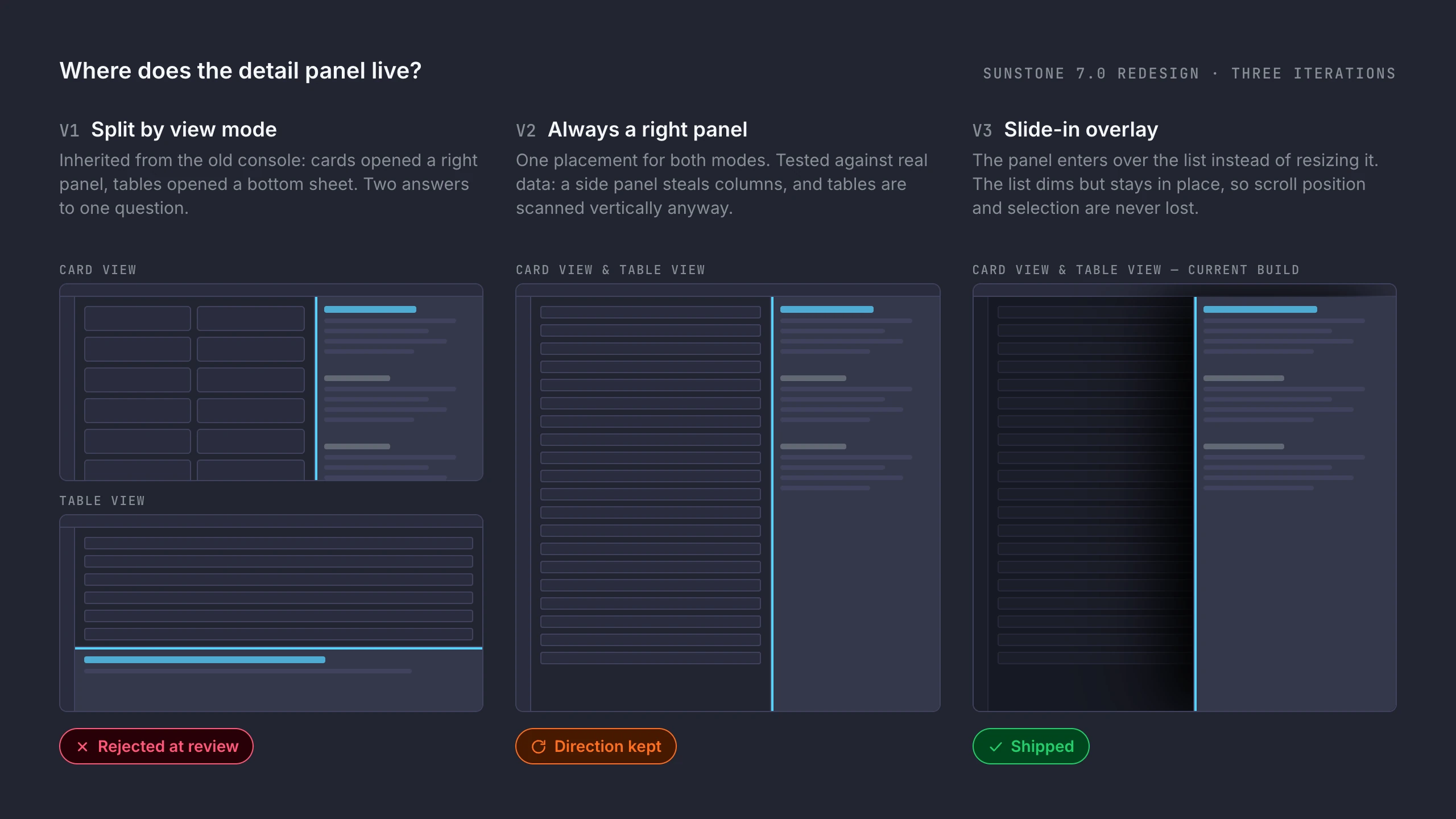Click the 'TABLE VIEW' caption under V1
The width and height of the screenshot is (1456, 819).
pos(102,500)
